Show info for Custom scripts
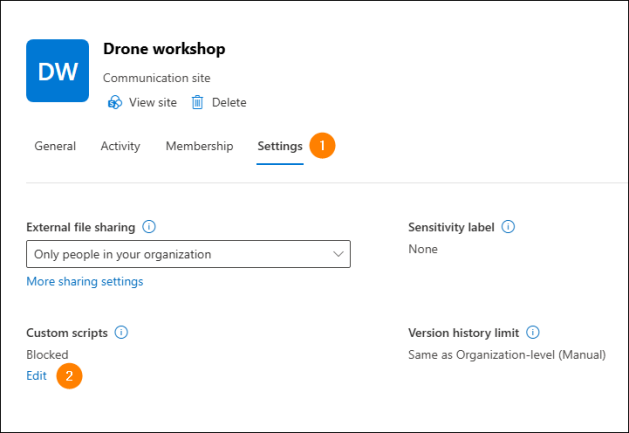Screen dimensions: 629x433 tap(122, 332)
